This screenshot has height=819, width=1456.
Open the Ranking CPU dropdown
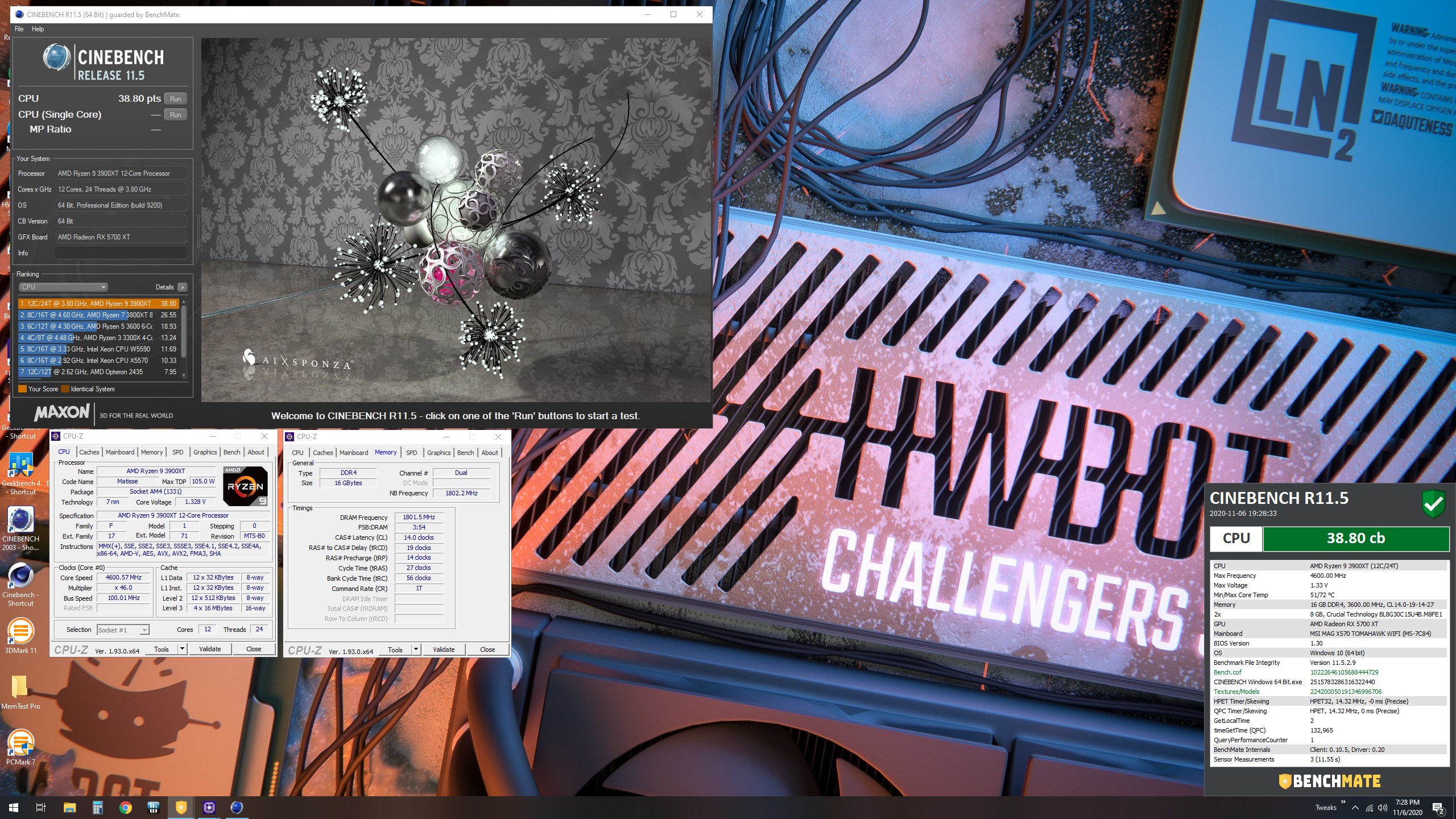[63, 287]
